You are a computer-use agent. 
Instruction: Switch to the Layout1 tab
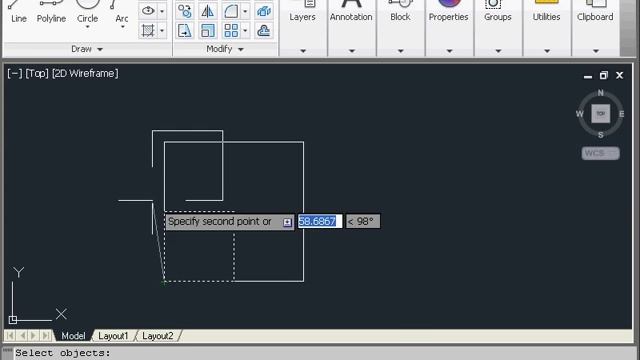(x=113, y=336)
